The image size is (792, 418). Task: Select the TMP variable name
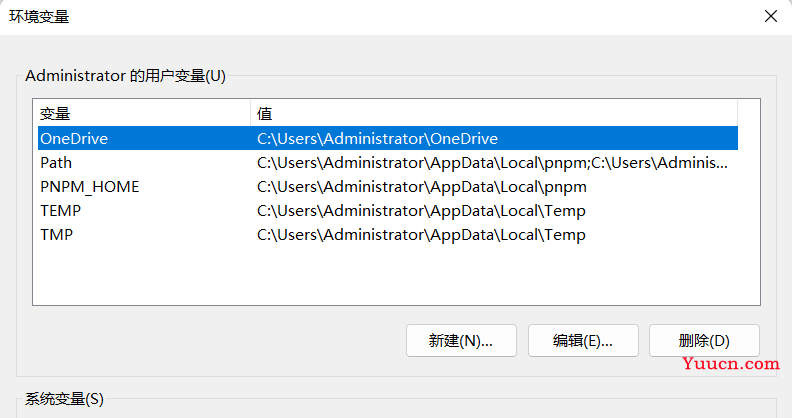click(x=57, y=235)
